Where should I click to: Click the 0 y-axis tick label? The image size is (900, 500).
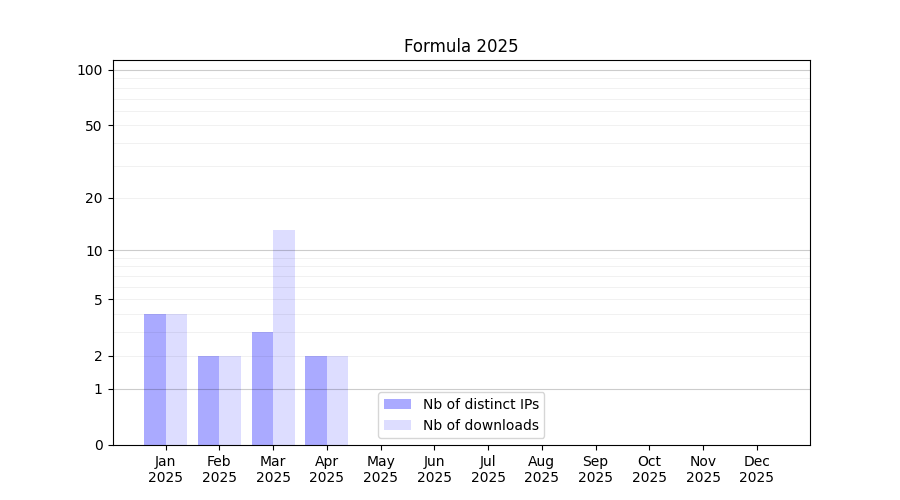point(98,445)
